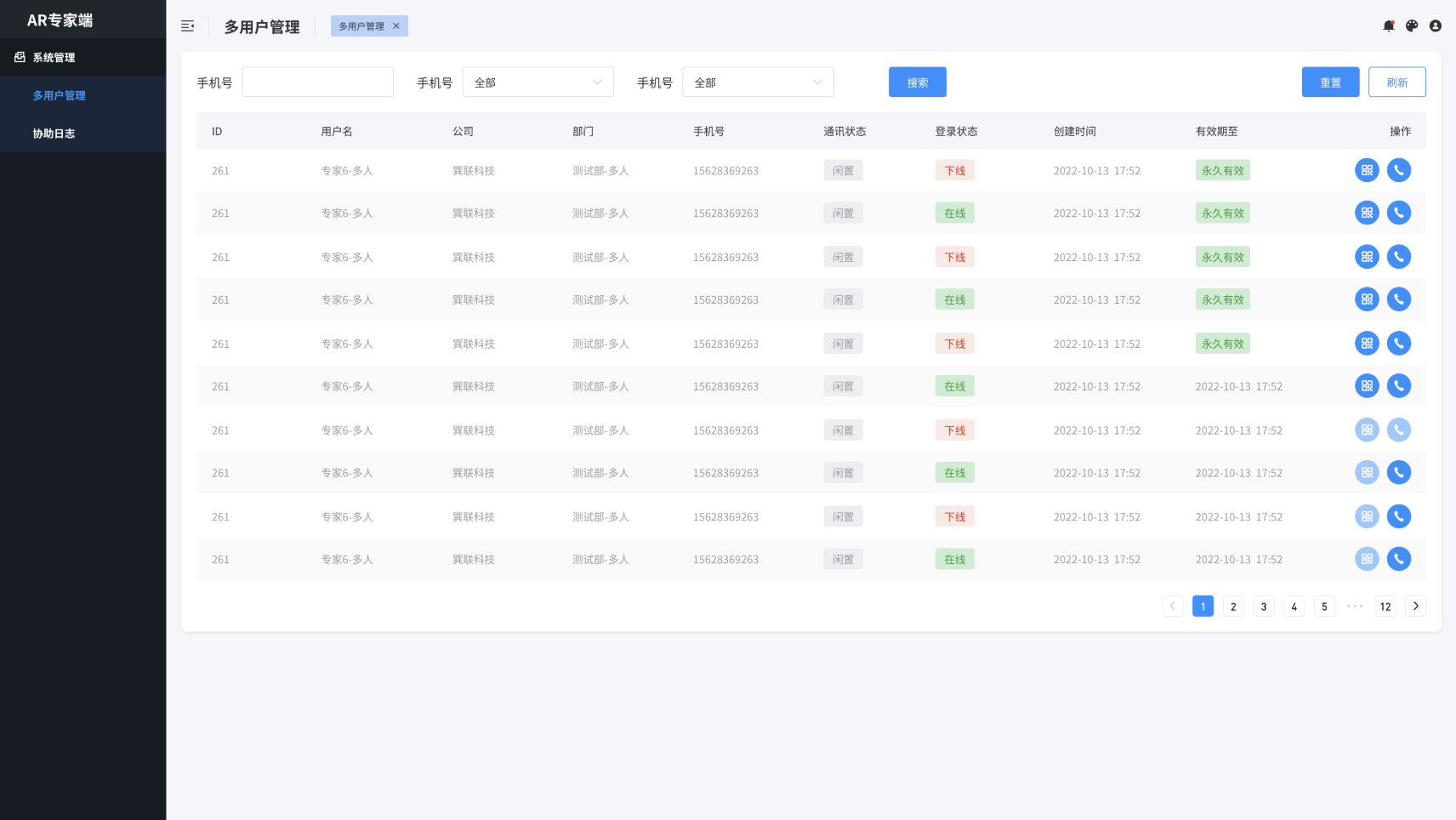Select 协助日志 in the sidebar
This screenshot has height=820, width=1456.
[54, 134]
